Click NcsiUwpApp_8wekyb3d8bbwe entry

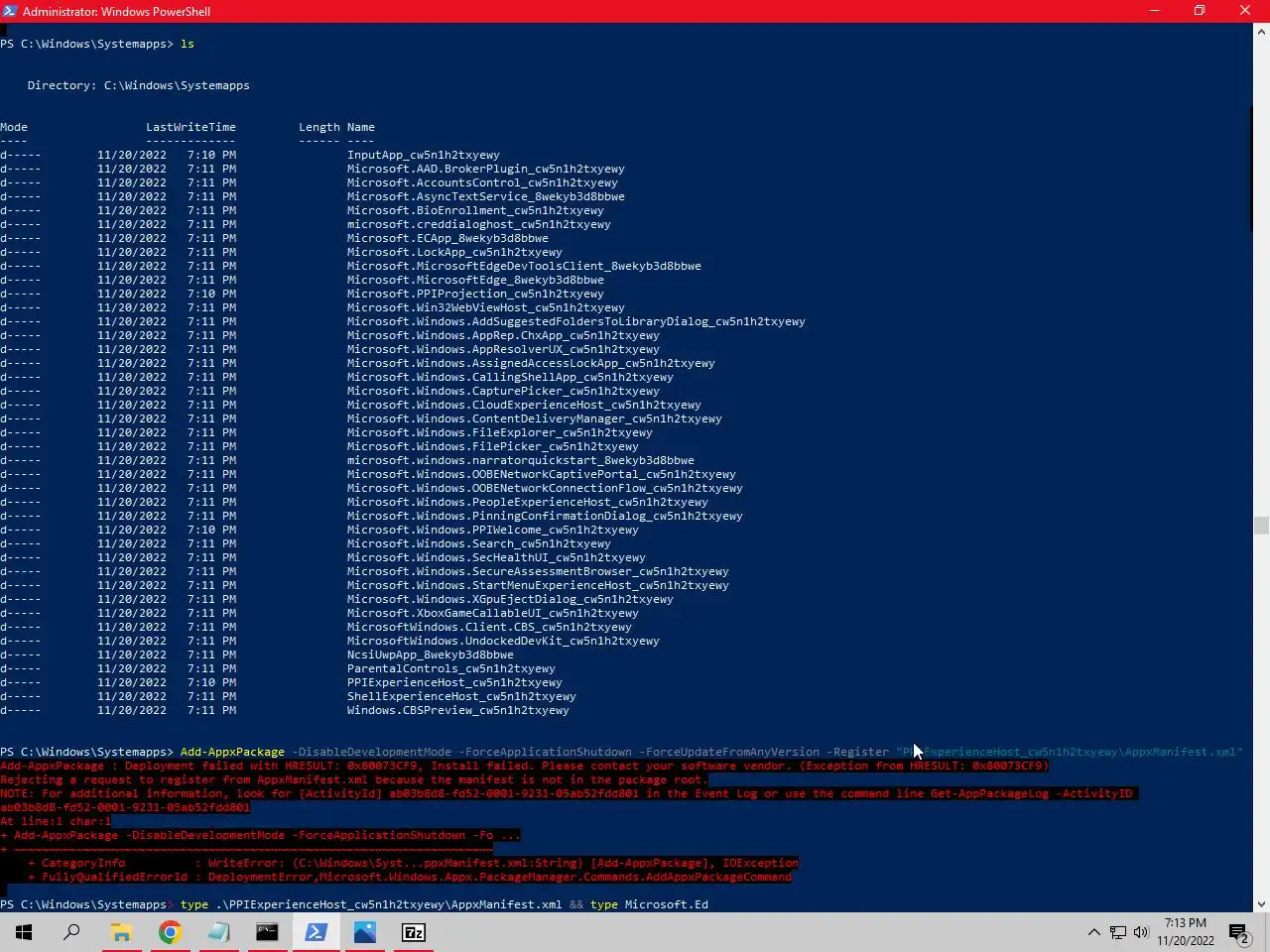(431, 654)
